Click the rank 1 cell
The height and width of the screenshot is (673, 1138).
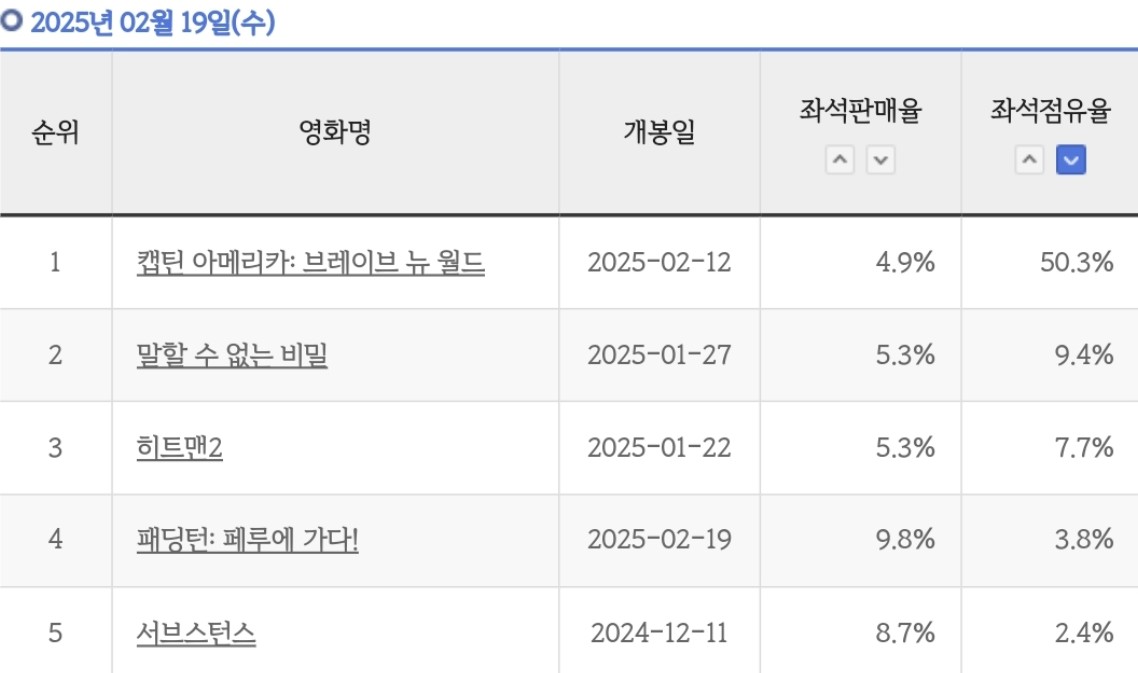(55, 263)
